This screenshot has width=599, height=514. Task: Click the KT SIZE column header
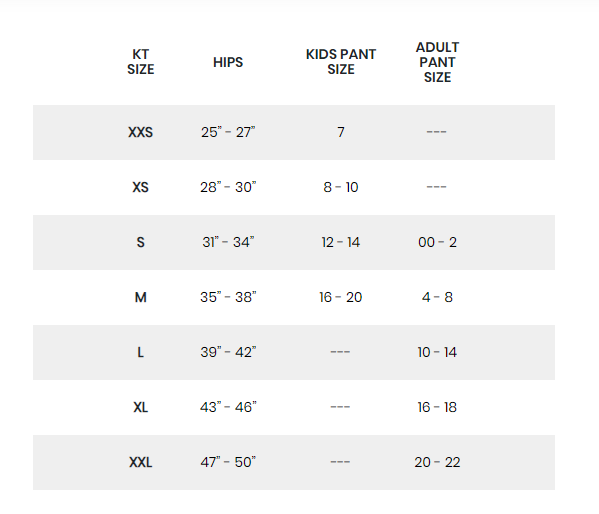tap(141, 62)
